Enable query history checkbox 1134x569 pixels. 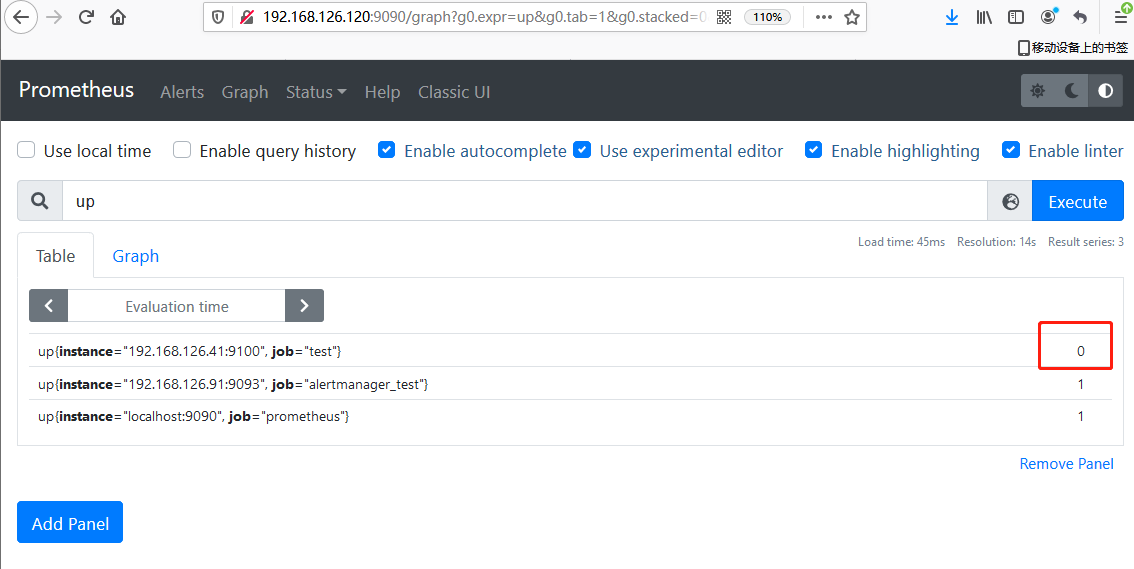(182, 150)
